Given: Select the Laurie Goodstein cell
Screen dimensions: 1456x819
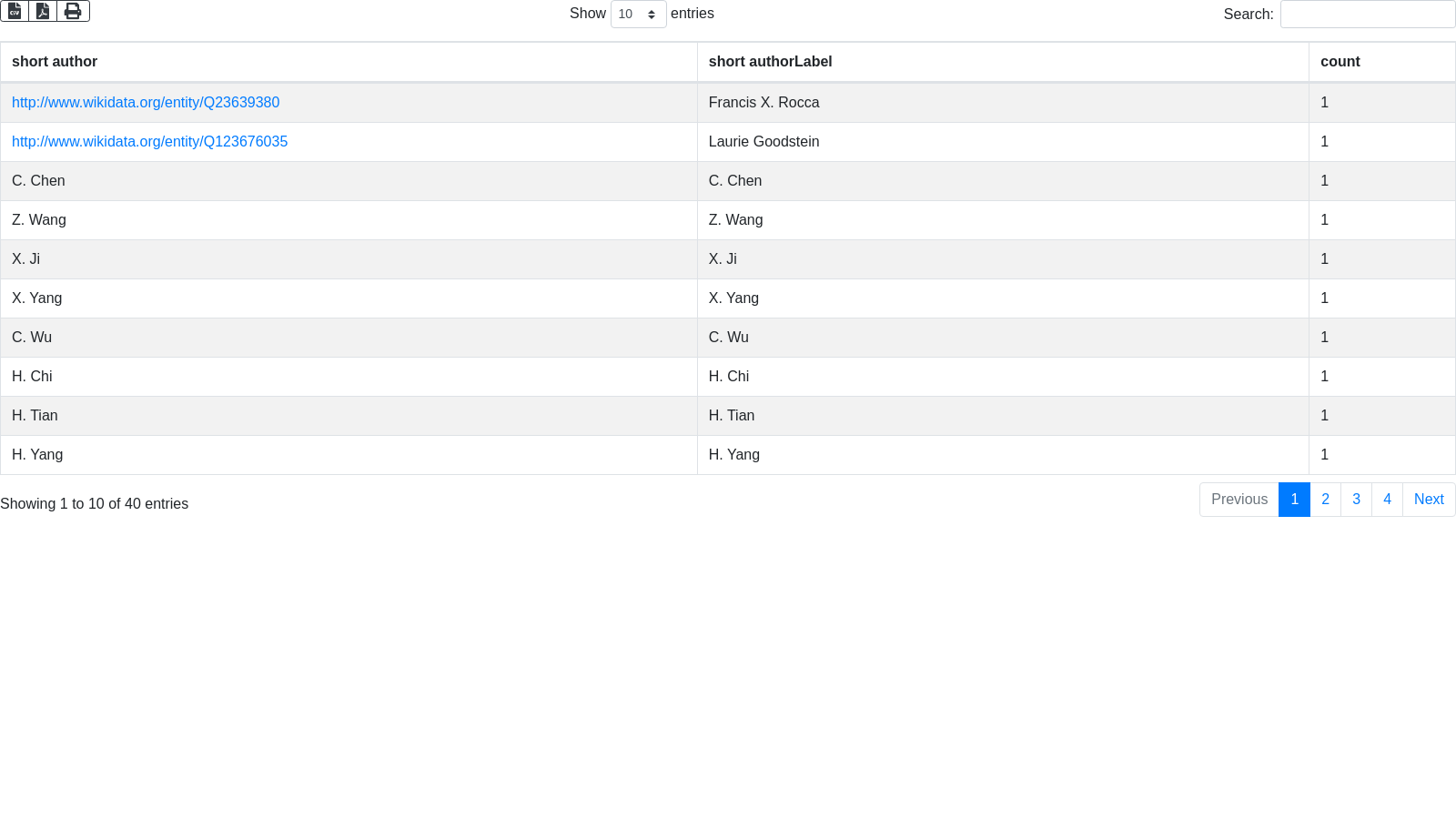Looking at the screenshot, I should coord(763,142).
